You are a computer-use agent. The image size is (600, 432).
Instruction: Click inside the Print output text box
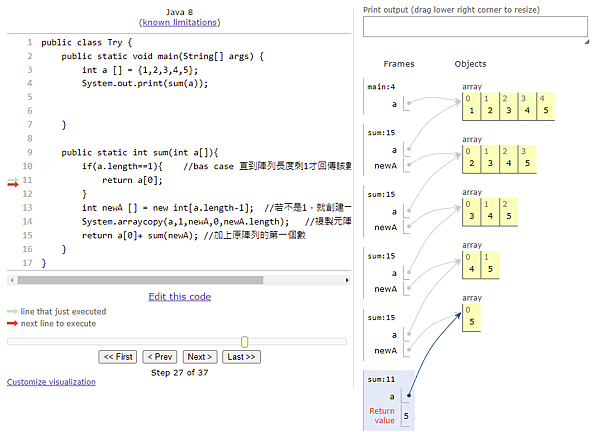click(475, 27)
